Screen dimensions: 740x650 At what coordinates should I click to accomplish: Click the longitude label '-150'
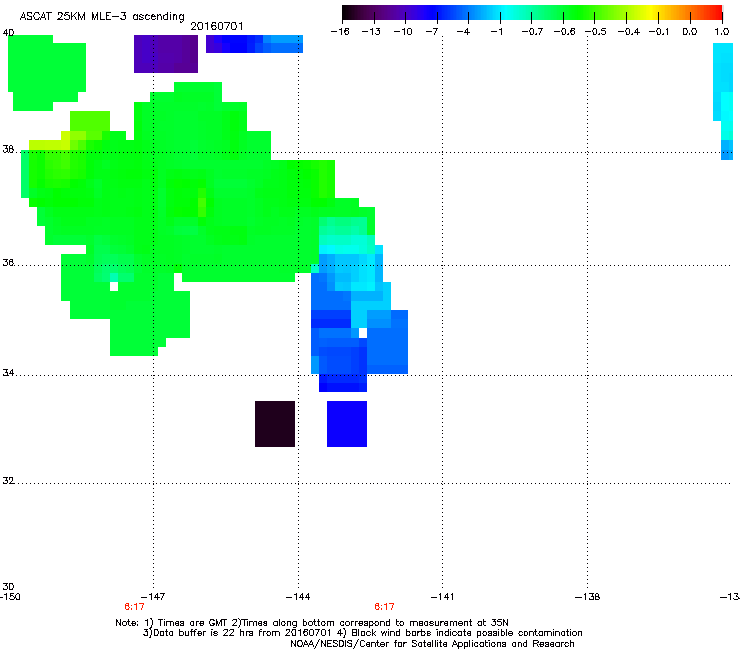pyautogui.click(x=10, y=597)
